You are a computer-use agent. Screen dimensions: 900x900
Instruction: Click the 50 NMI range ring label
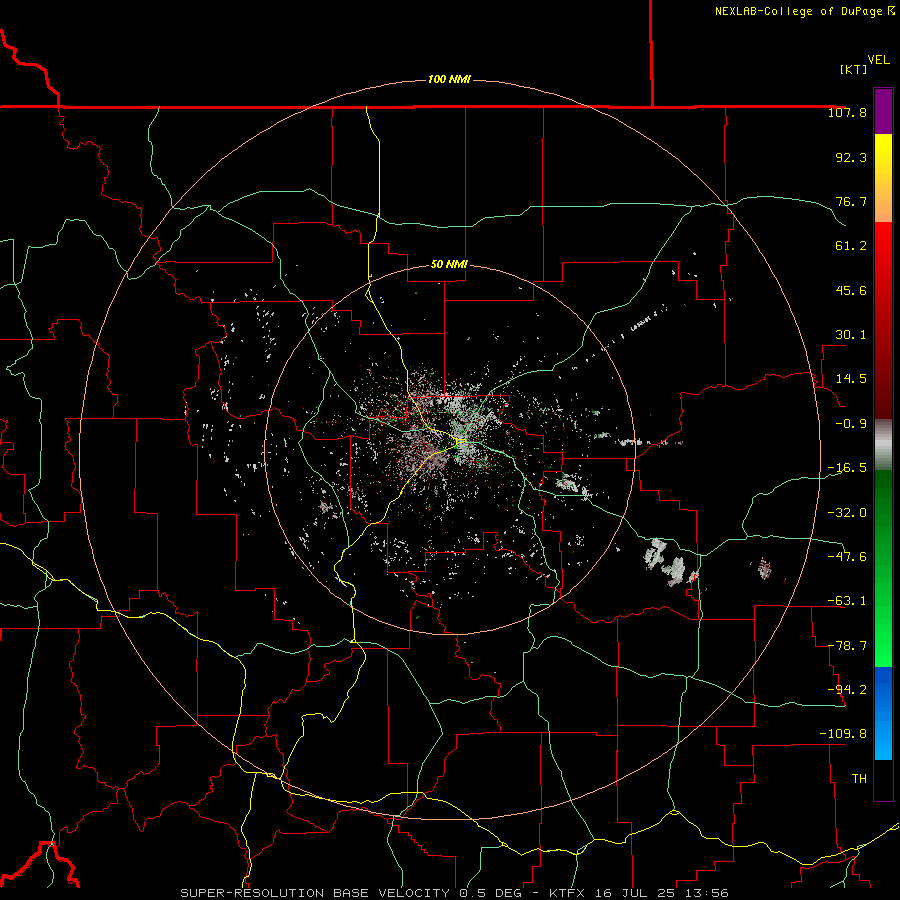click(x=449, y=264)
